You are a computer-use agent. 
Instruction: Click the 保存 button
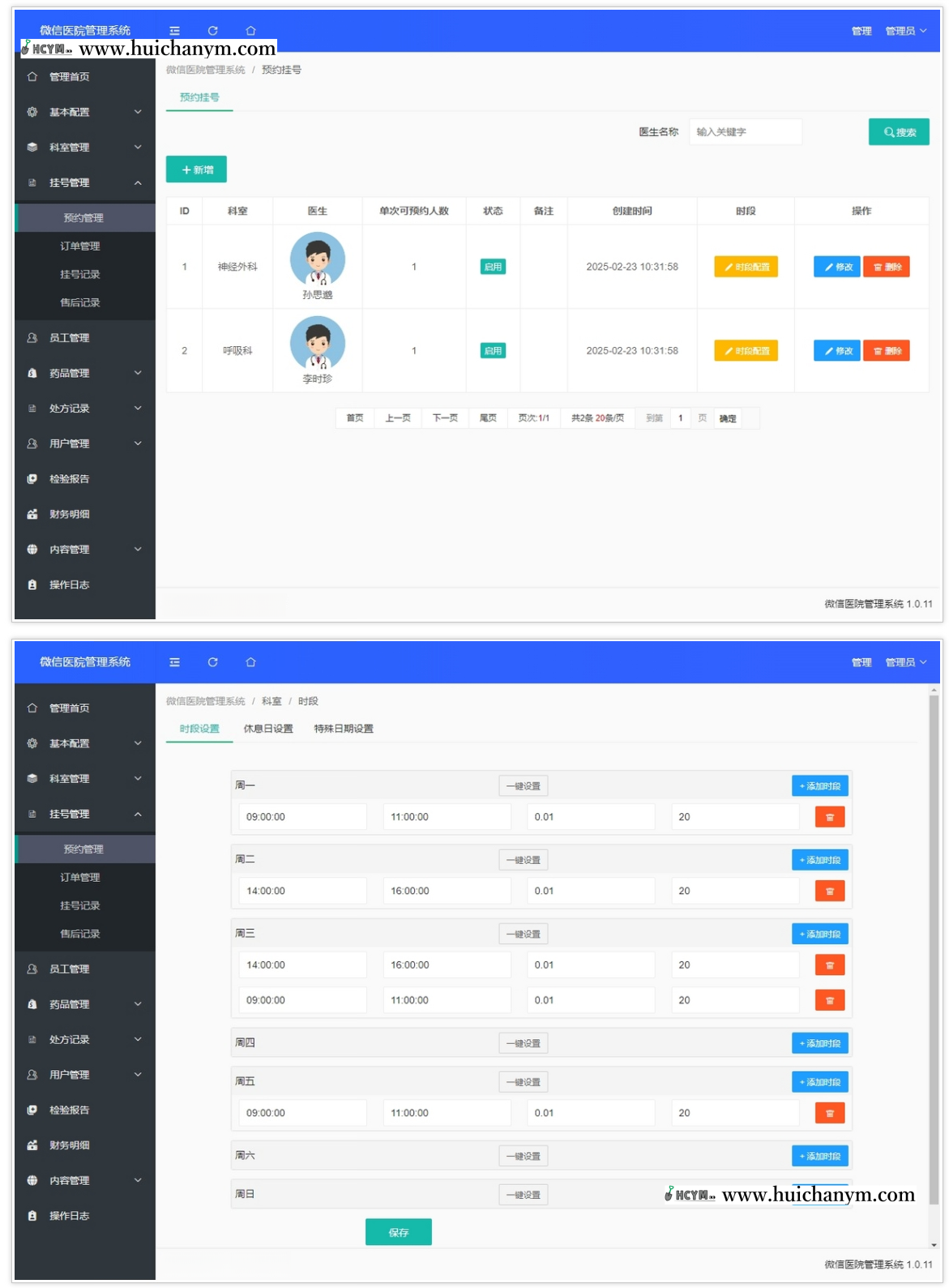[x=399, y=1232]
